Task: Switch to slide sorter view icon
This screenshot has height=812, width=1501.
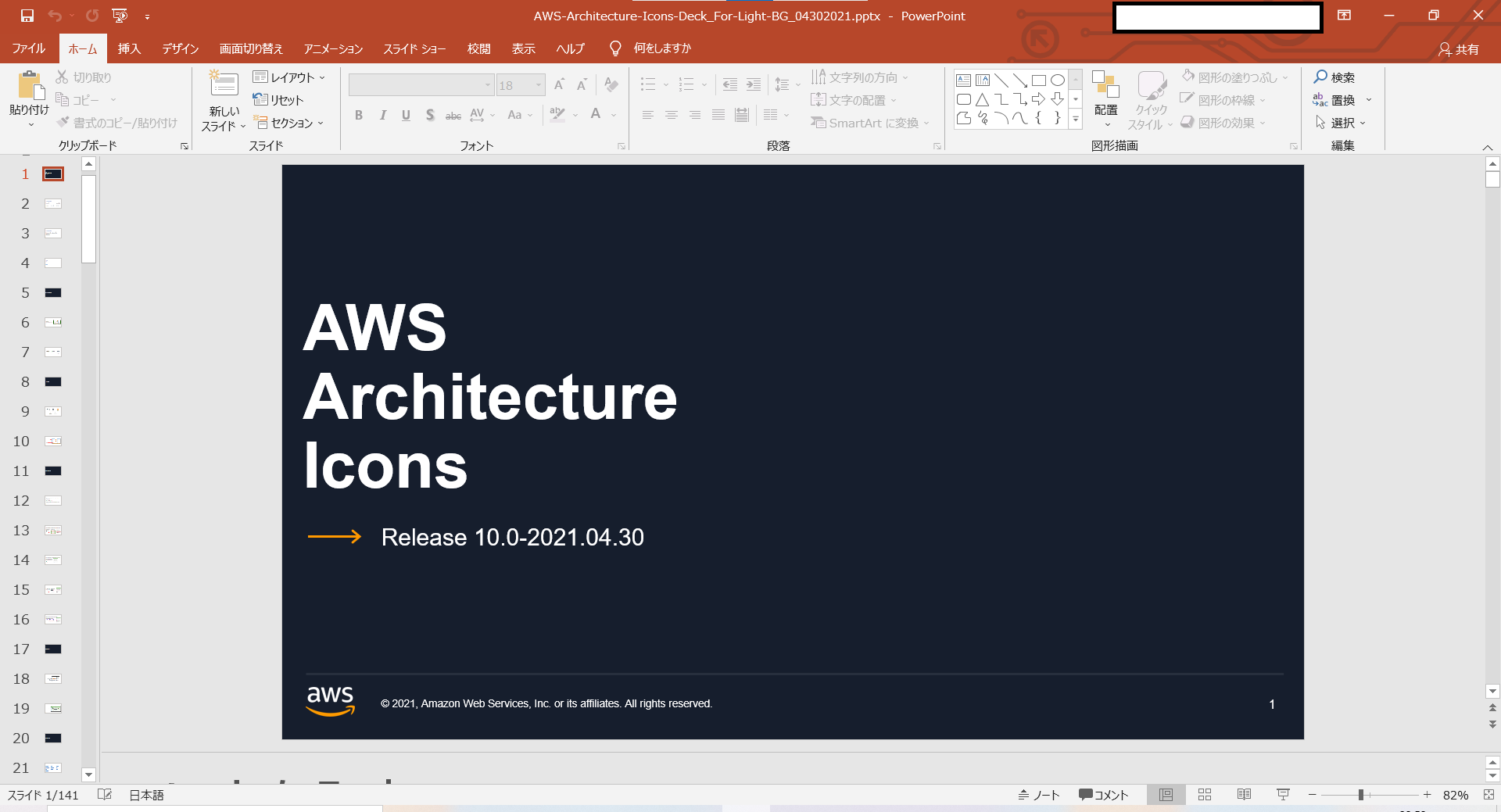Action: (1205, 795)
